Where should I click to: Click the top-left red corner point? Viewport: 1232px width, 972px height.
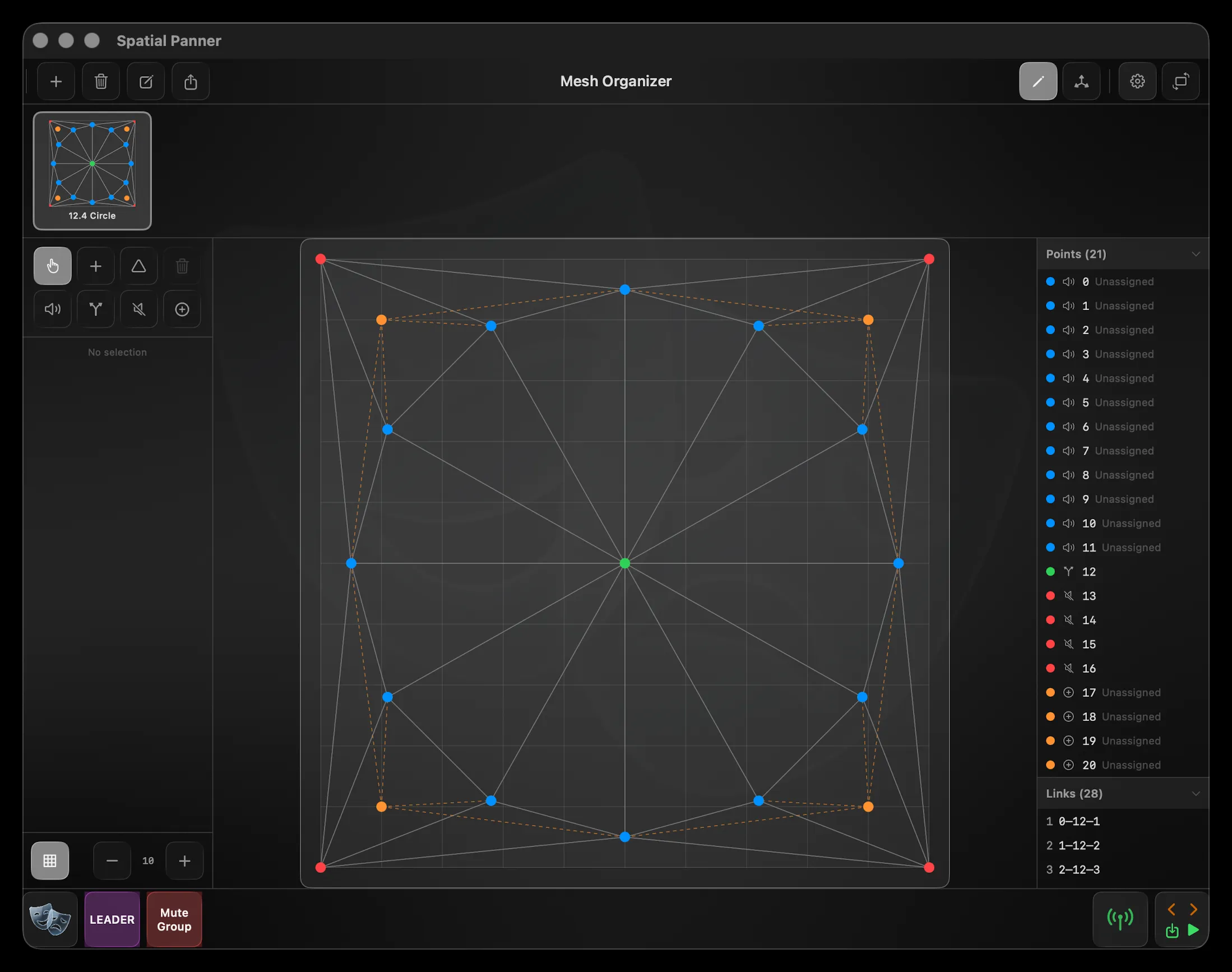(x=321, y=259)
